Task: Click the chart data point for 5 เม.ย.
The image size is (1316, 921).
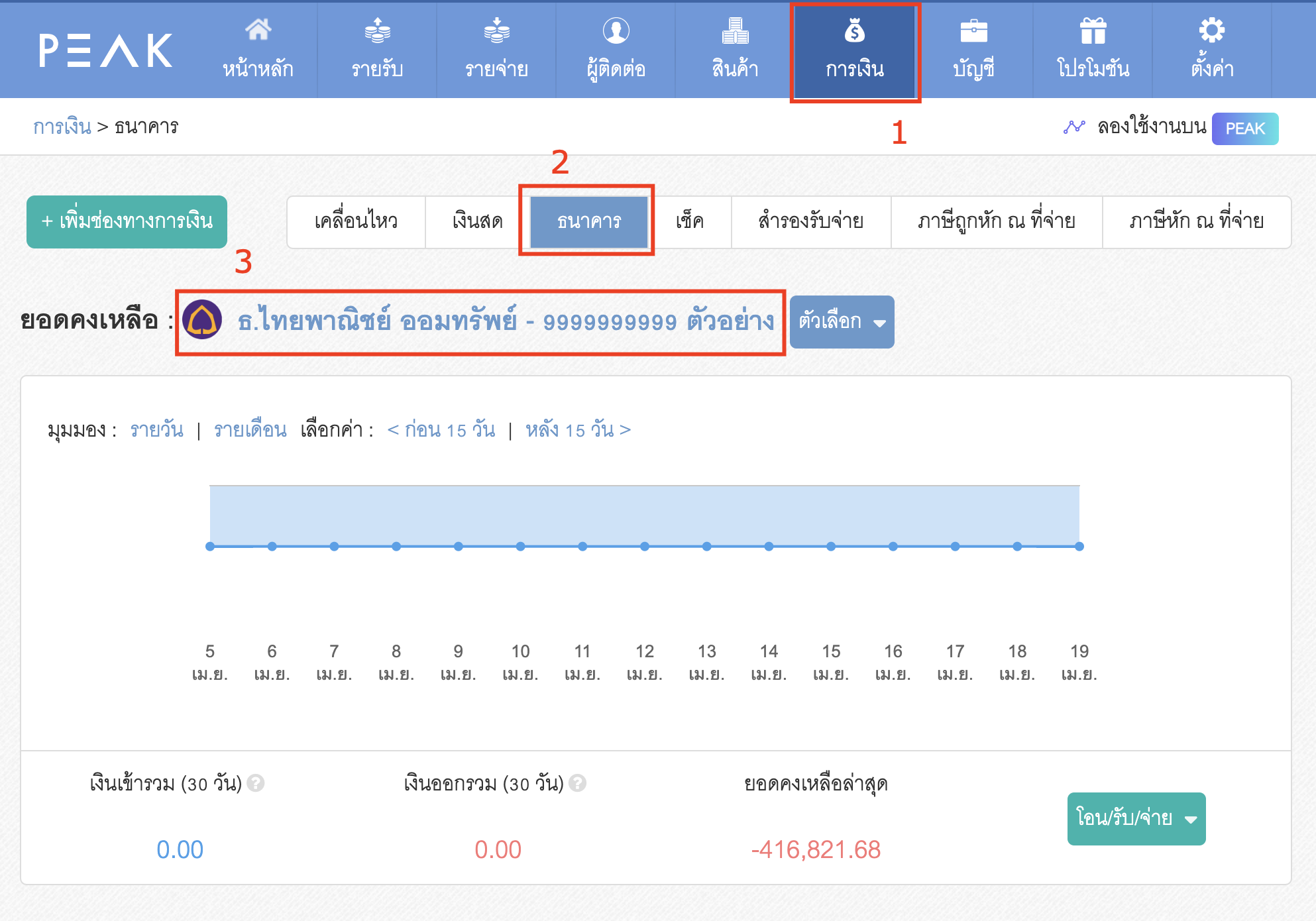Action: pyautogui.click(x=210, y=547)
